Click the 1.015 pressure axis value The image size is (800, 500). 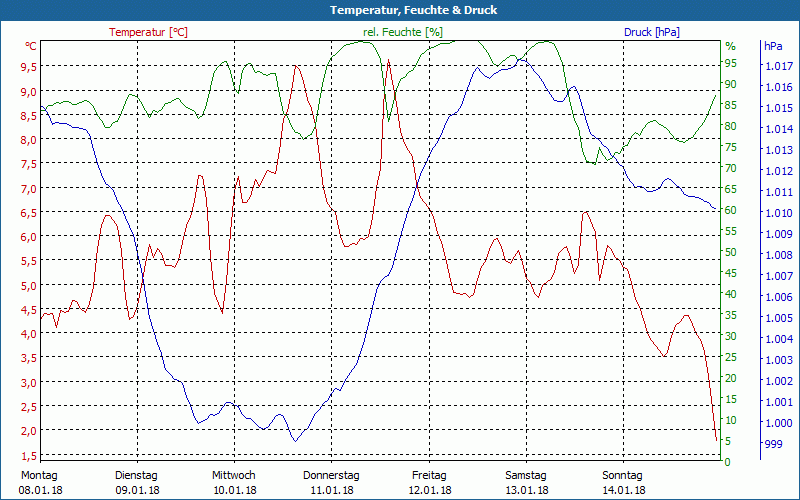(779, 108)
